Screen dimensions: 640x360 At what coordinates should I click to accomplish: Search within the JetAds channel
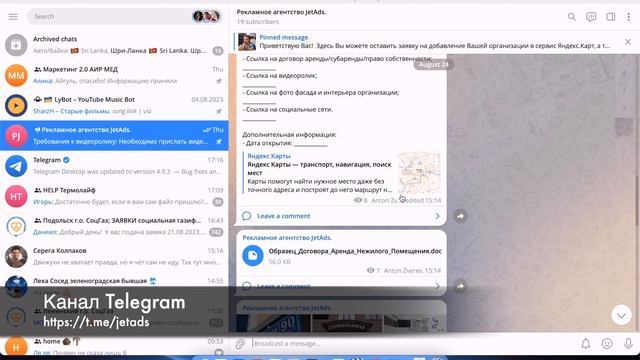tap(571, 17)
